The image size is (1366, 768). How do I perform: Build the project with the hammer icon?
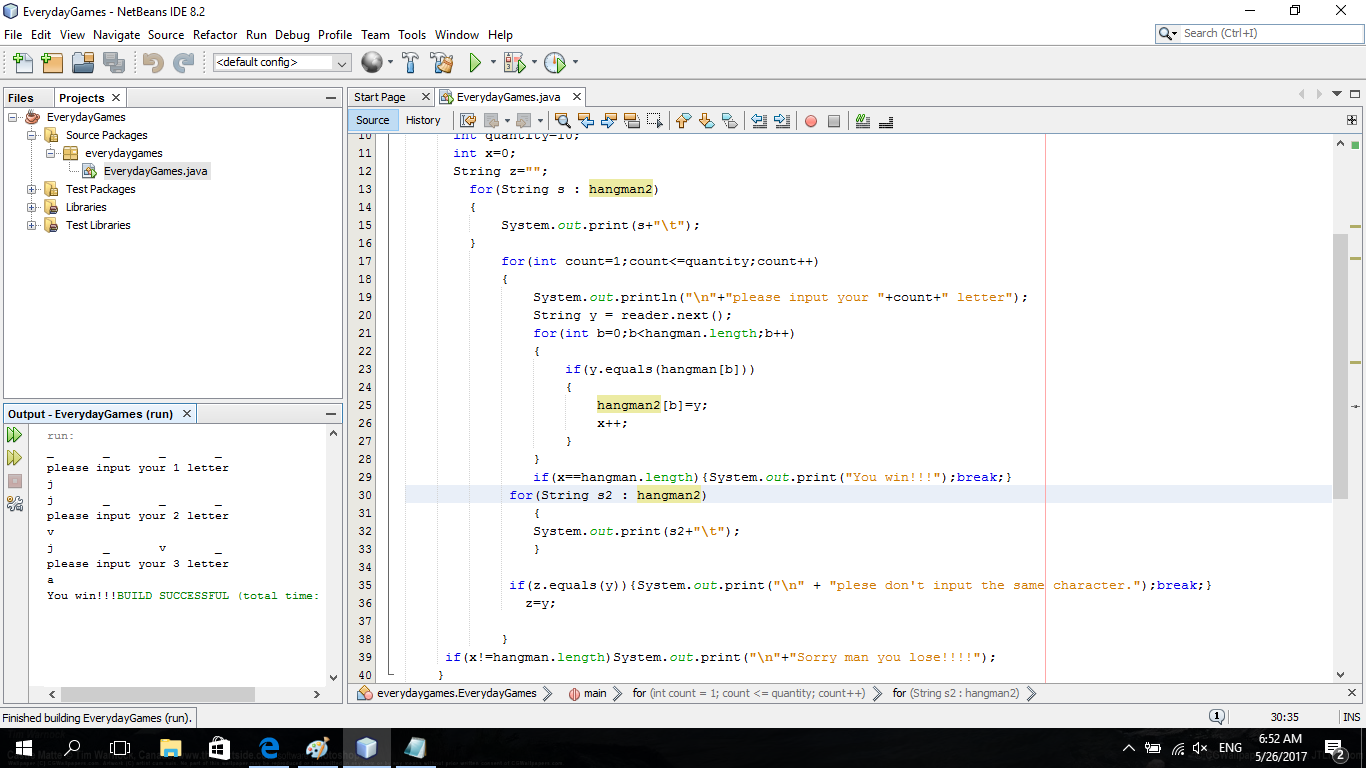click(410, 62)
